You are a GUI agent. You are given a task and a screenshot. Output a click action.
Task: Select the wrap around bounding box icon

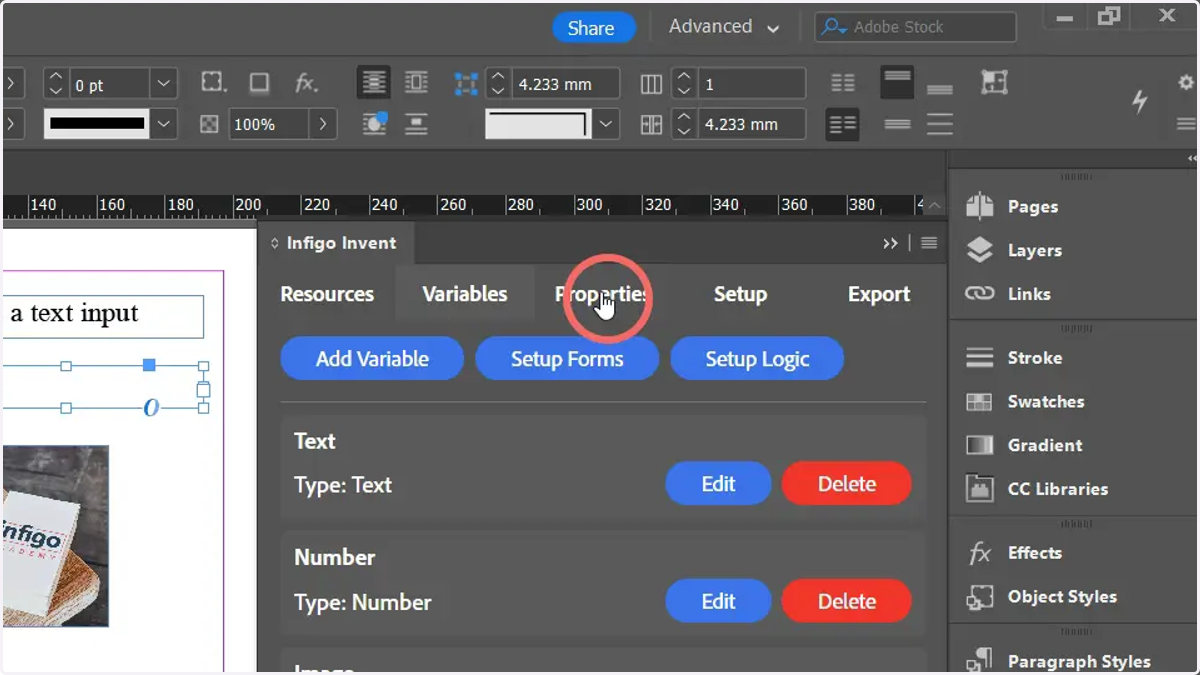click(416, 83)
